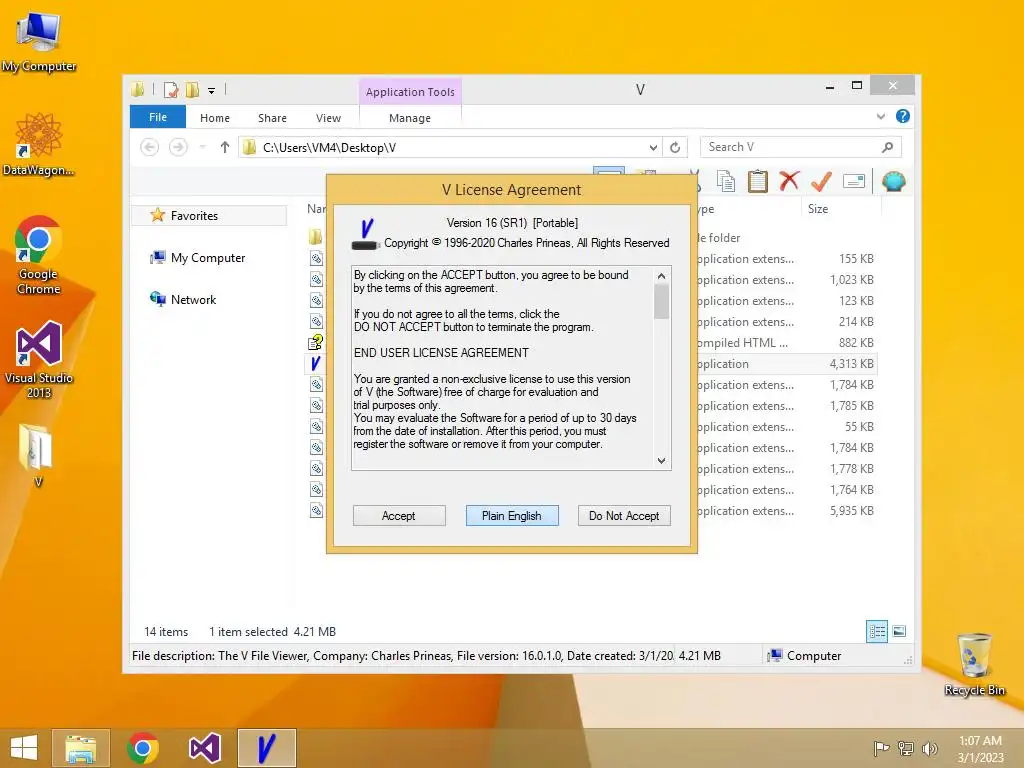Click the Windows Start button
The width and height of the screenshot is (1024, 768).
tap(24, 748)
